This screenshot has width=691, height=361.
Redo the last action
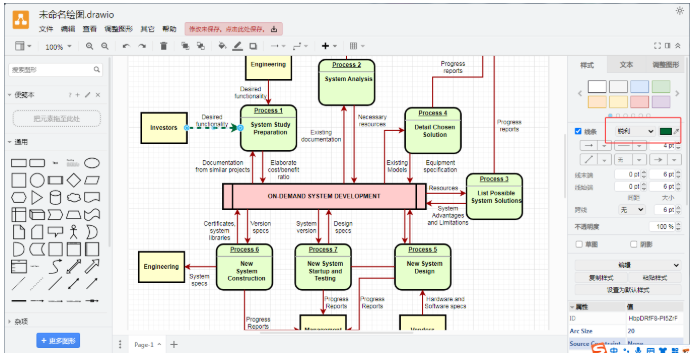click(x=142, y=46)
